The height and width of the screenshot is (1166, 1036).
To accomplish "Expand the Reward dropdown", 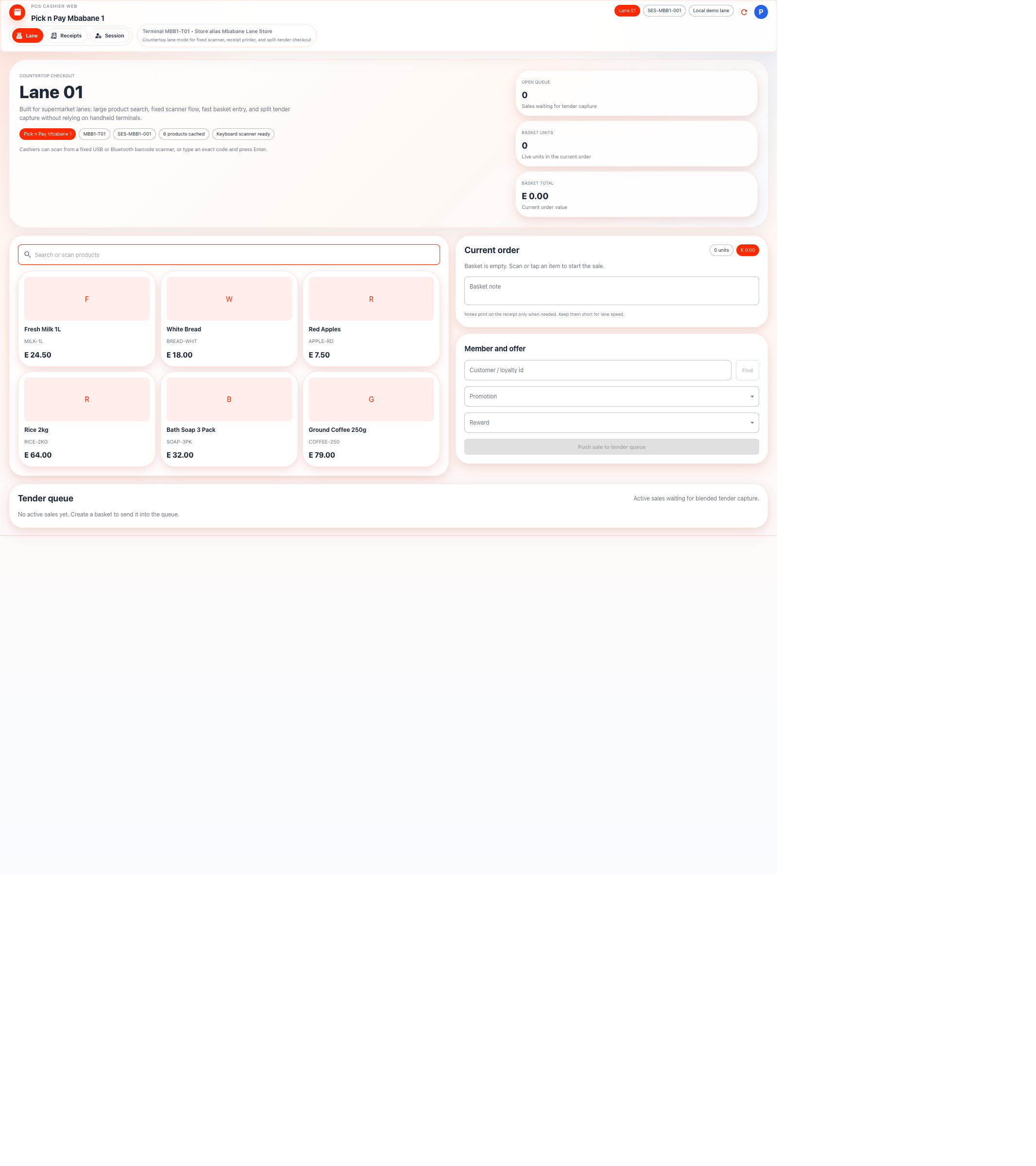I will 611,423.
